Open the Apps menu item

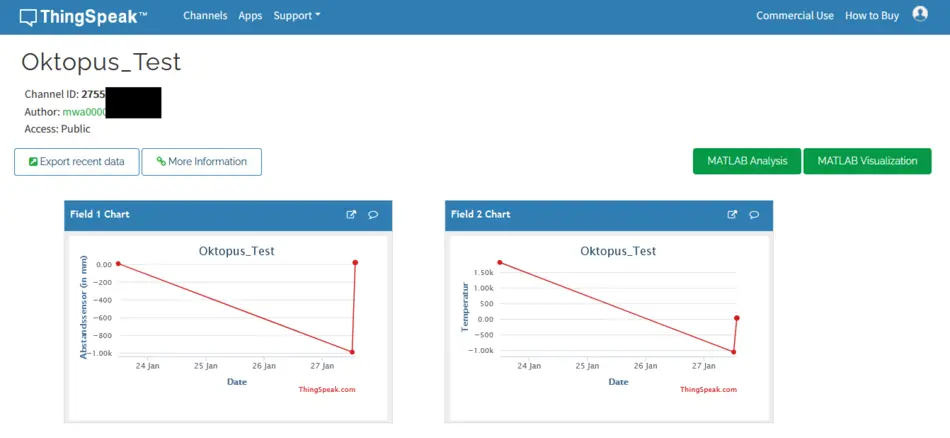250,16
